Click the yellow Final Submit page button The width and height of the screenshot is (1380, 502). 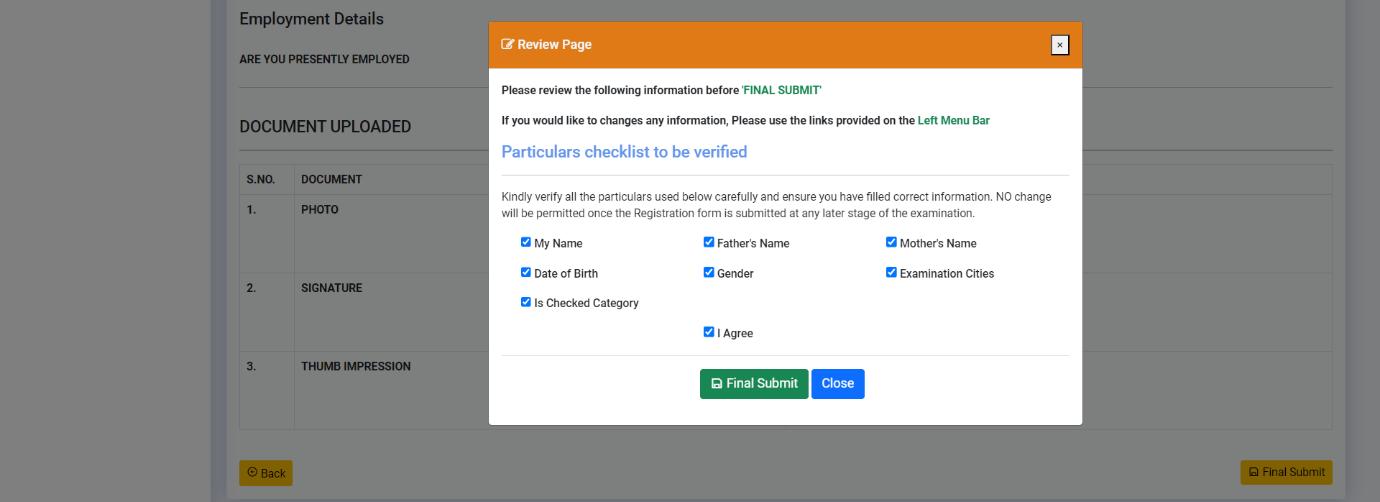[1286, 472]
